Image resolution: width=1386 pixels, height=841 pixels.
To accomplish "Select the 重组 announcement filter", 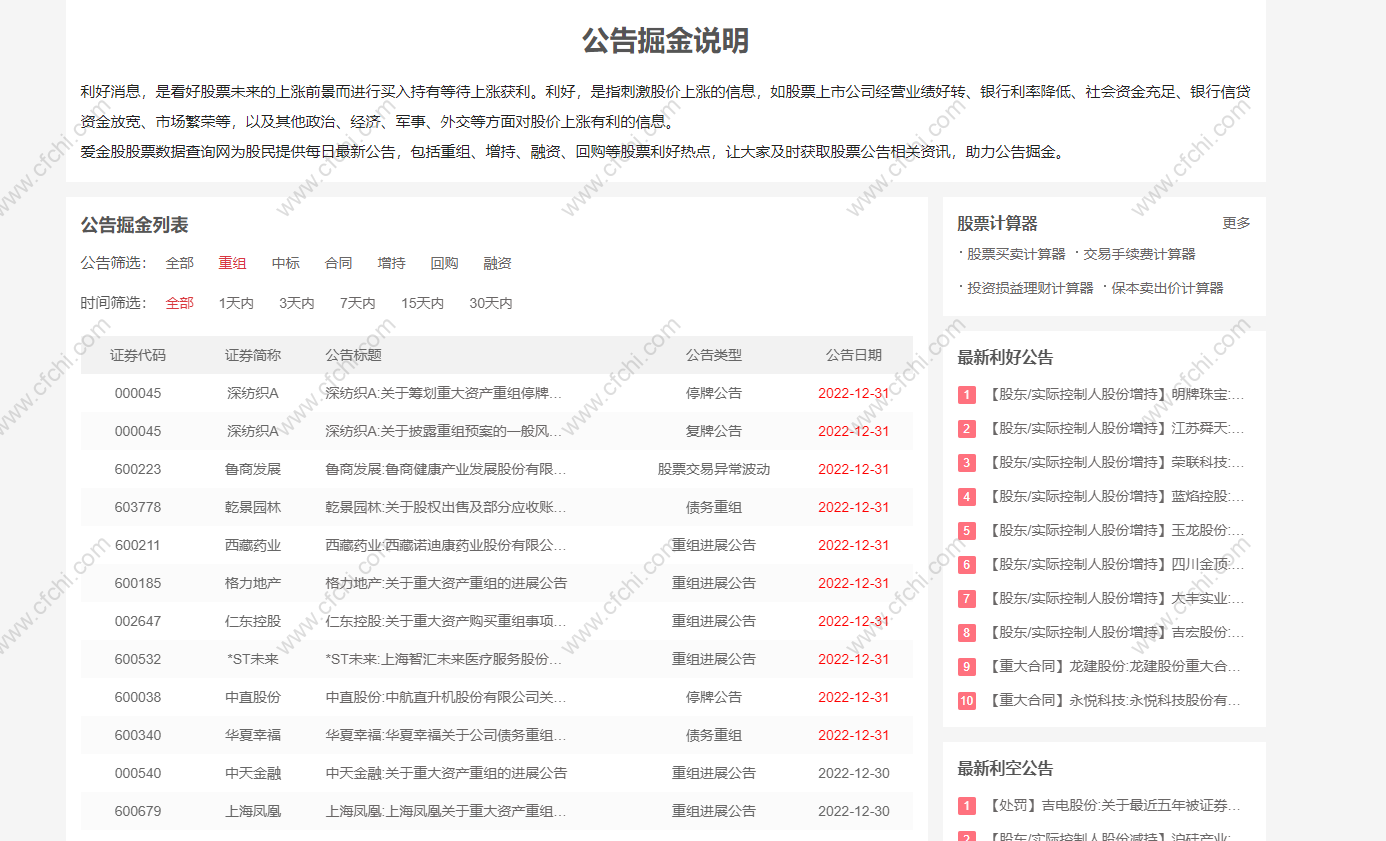I will 232,263.
